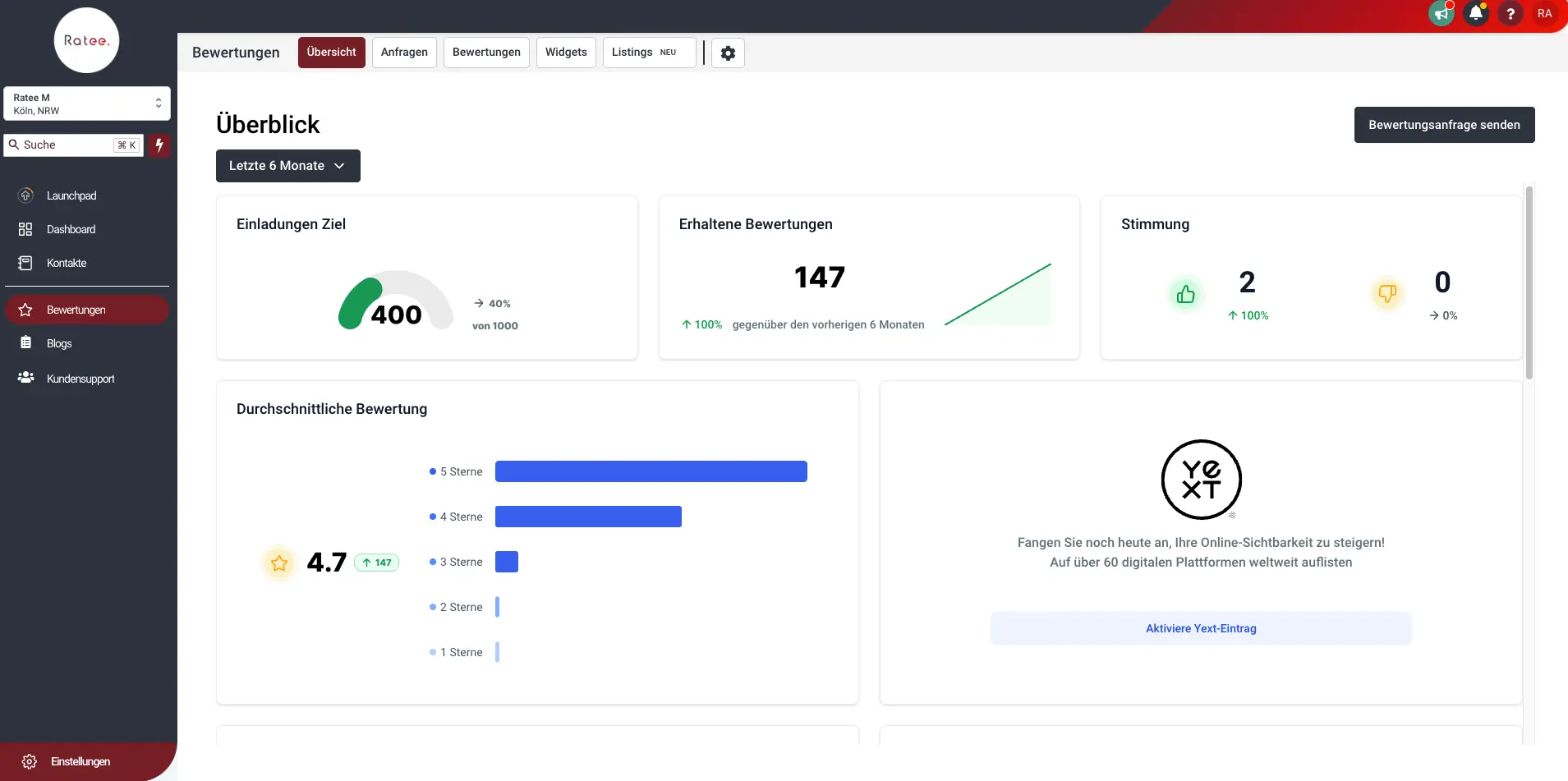Viewport: 1568px width, 781px height.
Task: Click the 4 Sterne rating bar
Action: pyautogui.click(x=588, y=517)
